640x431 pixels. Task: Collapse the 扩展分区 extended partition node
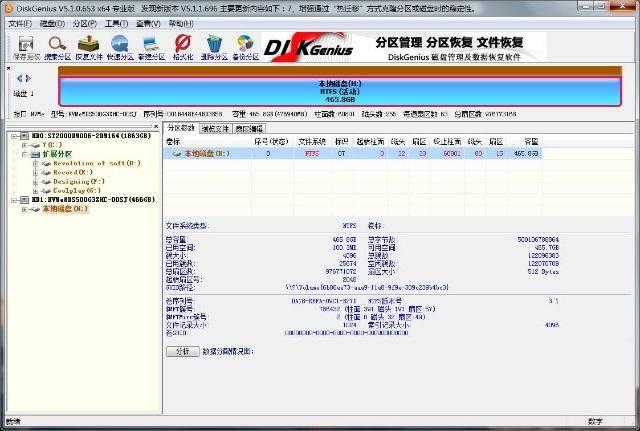point(24,154)
